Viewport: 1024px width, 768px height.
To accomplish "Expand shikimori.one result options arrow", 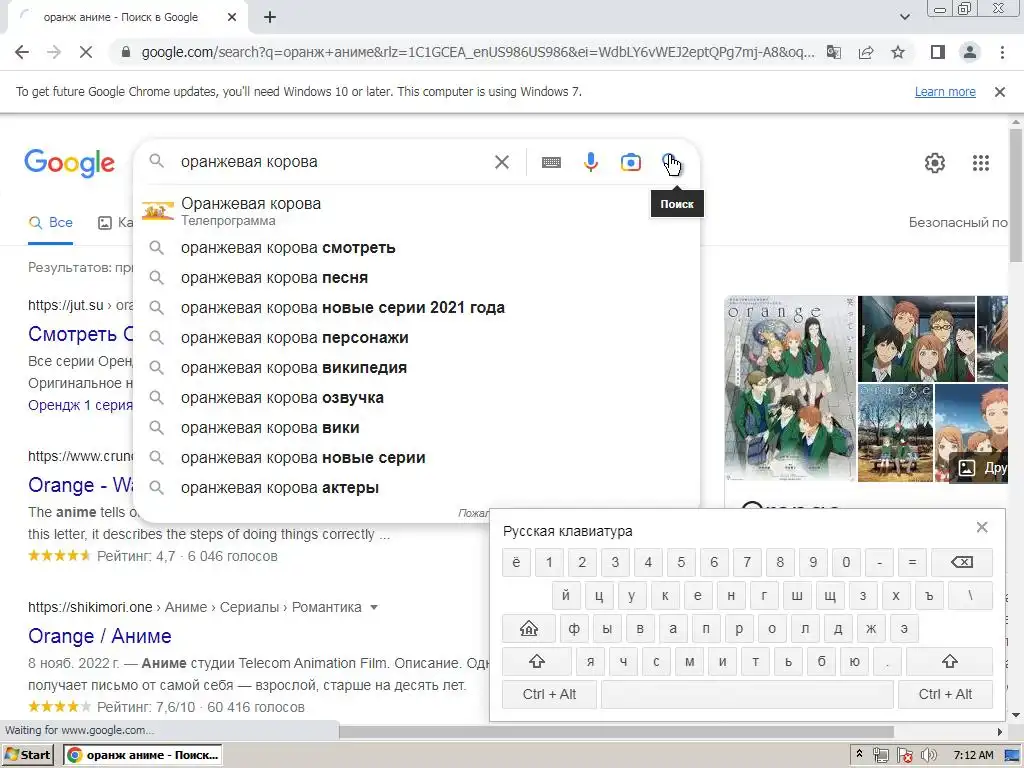I will click(x=374, y=607).
